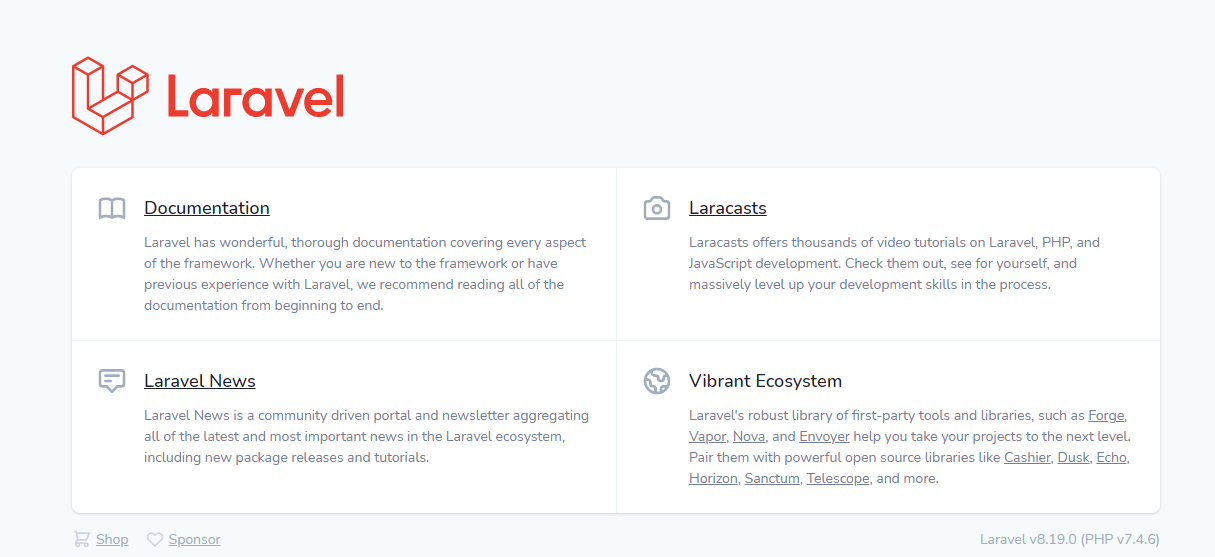1215x557 pixels.
Task: Open the Documentation link
Action: 207,208
